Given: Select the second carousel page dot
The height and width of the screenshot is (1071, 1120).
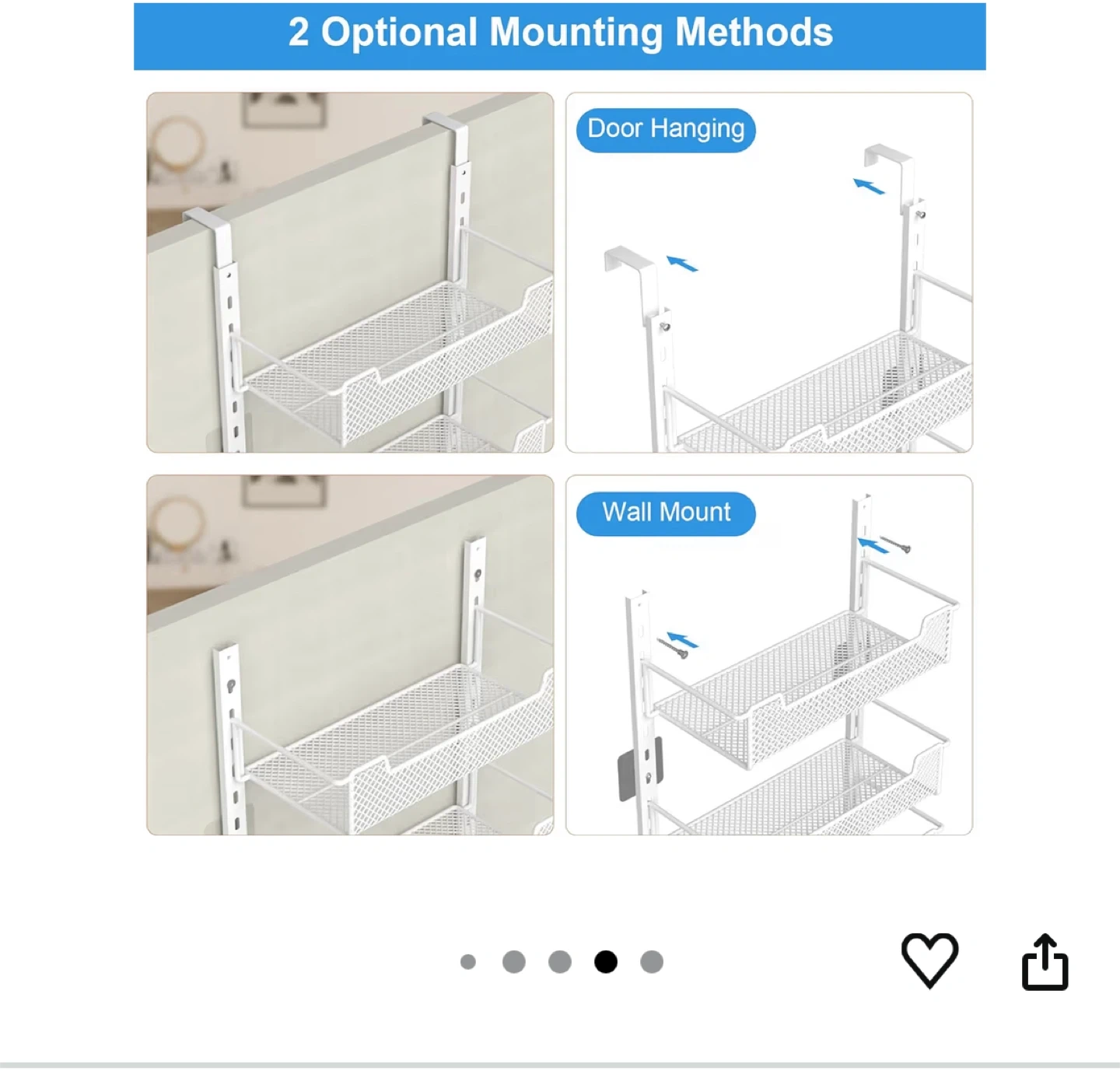Looking at the screenshot, I should [514, 962].
